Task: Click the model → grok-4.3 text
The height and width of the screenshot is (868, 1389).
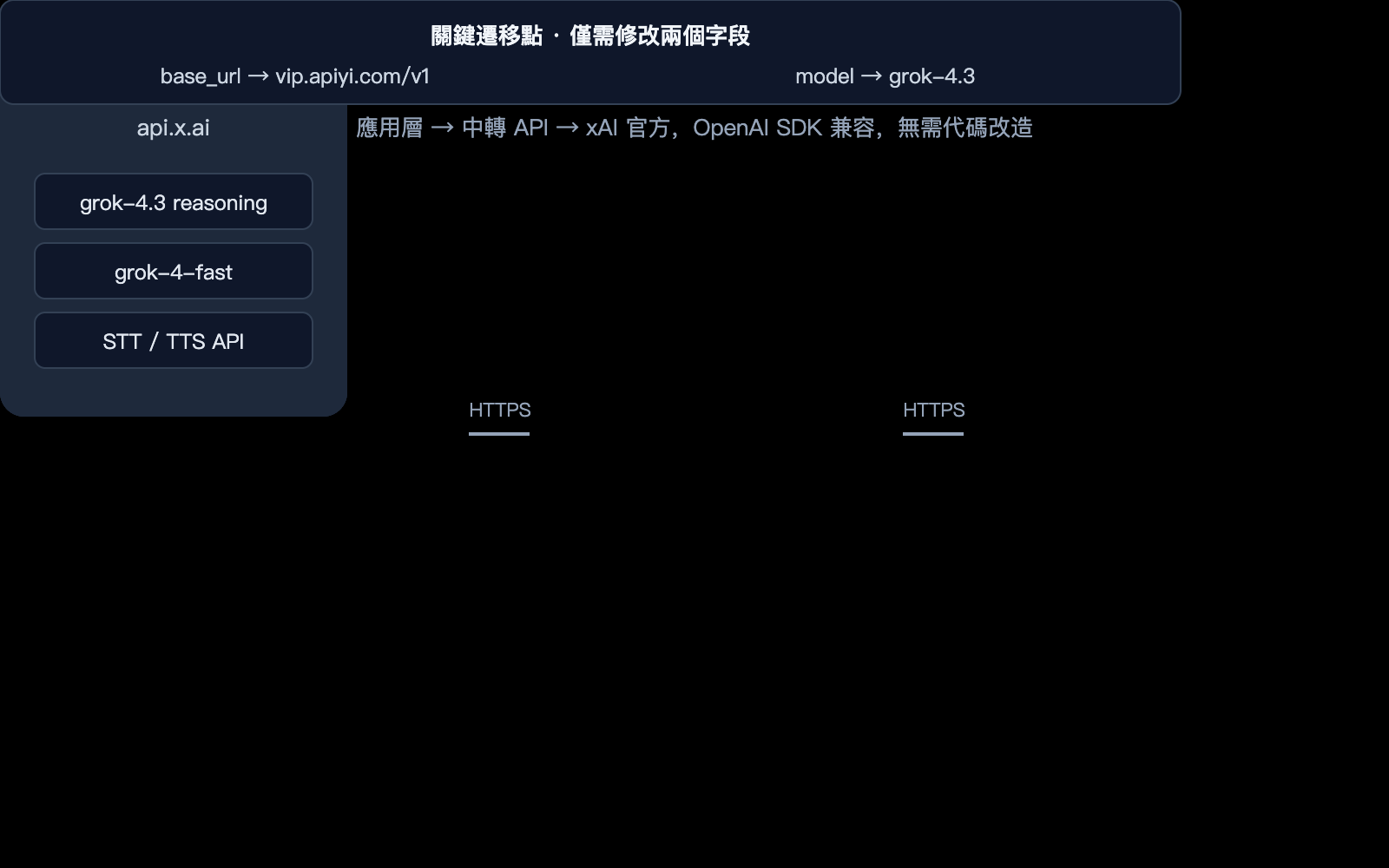Action: 885,76
